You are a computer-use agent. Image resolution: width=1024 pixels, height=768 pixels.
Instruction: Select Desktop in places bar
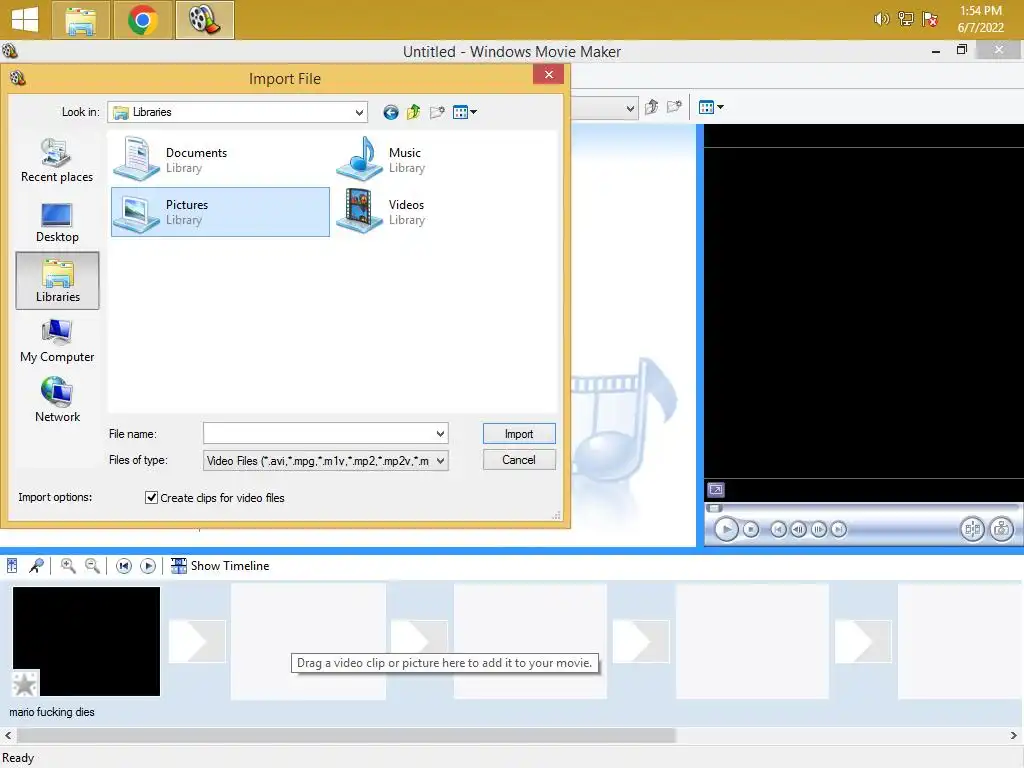57,222
